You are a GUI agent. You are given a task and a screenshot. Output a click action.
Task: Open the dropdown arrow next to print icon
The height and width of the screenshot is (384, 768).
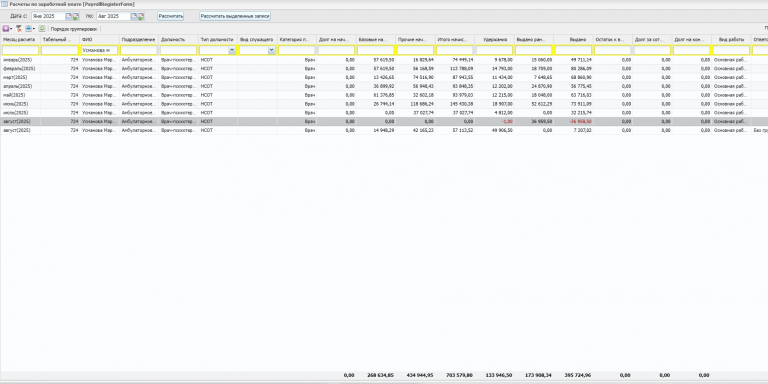click(34, 29)
